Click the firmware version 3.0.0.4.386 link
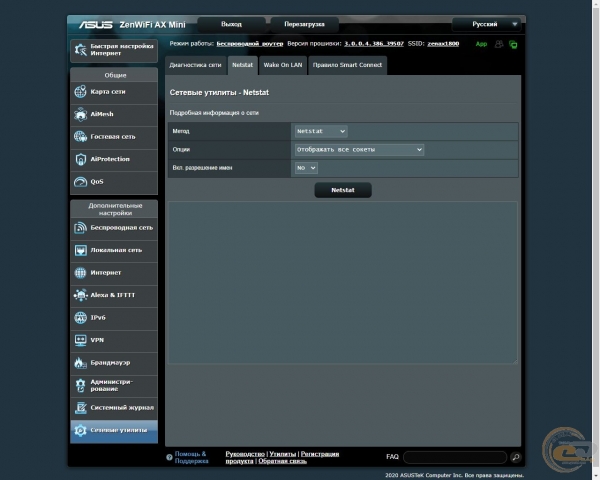600x480 pixels. [x=374, y=44]
